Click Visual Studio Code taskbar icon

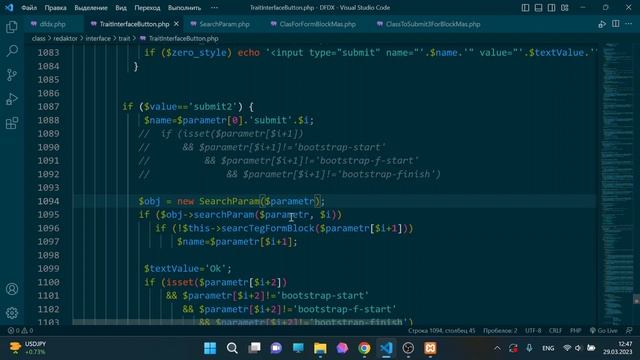386,348
